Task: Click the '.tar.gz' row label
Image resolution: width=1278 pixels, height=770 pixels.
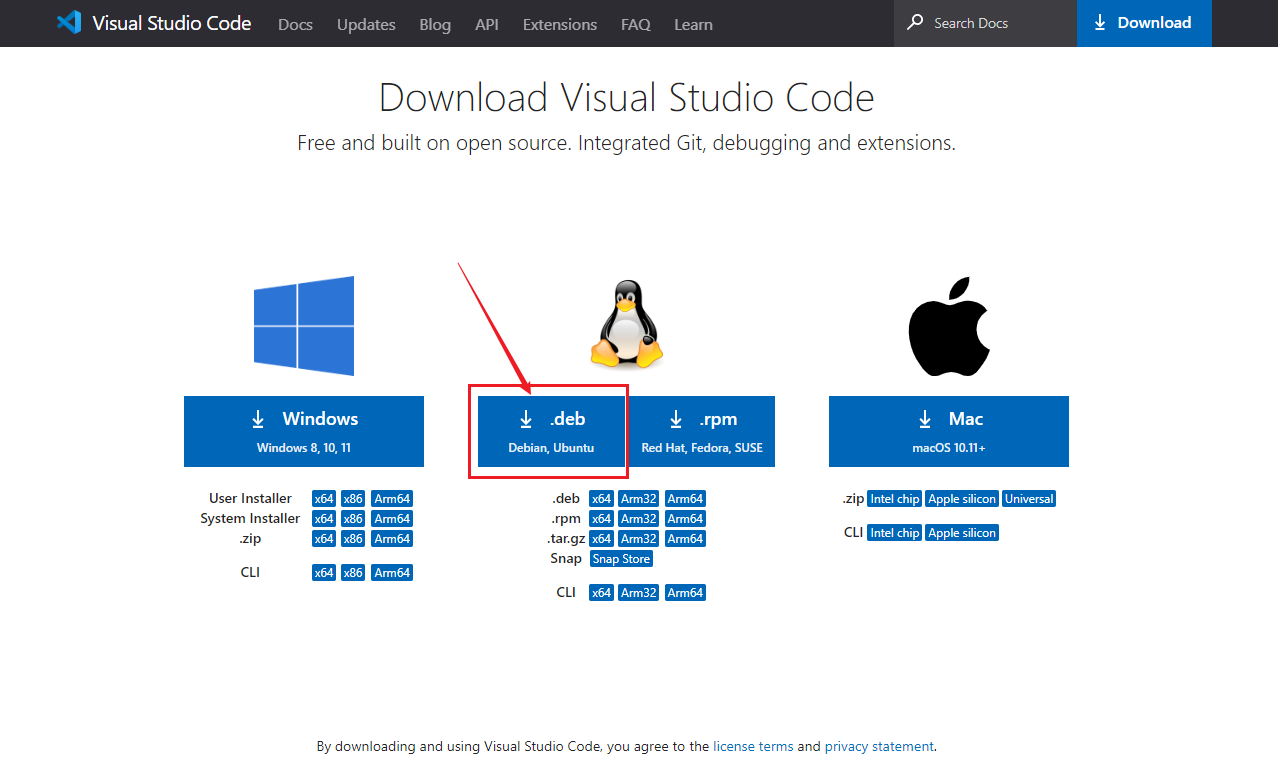Action: pos(566,538)
